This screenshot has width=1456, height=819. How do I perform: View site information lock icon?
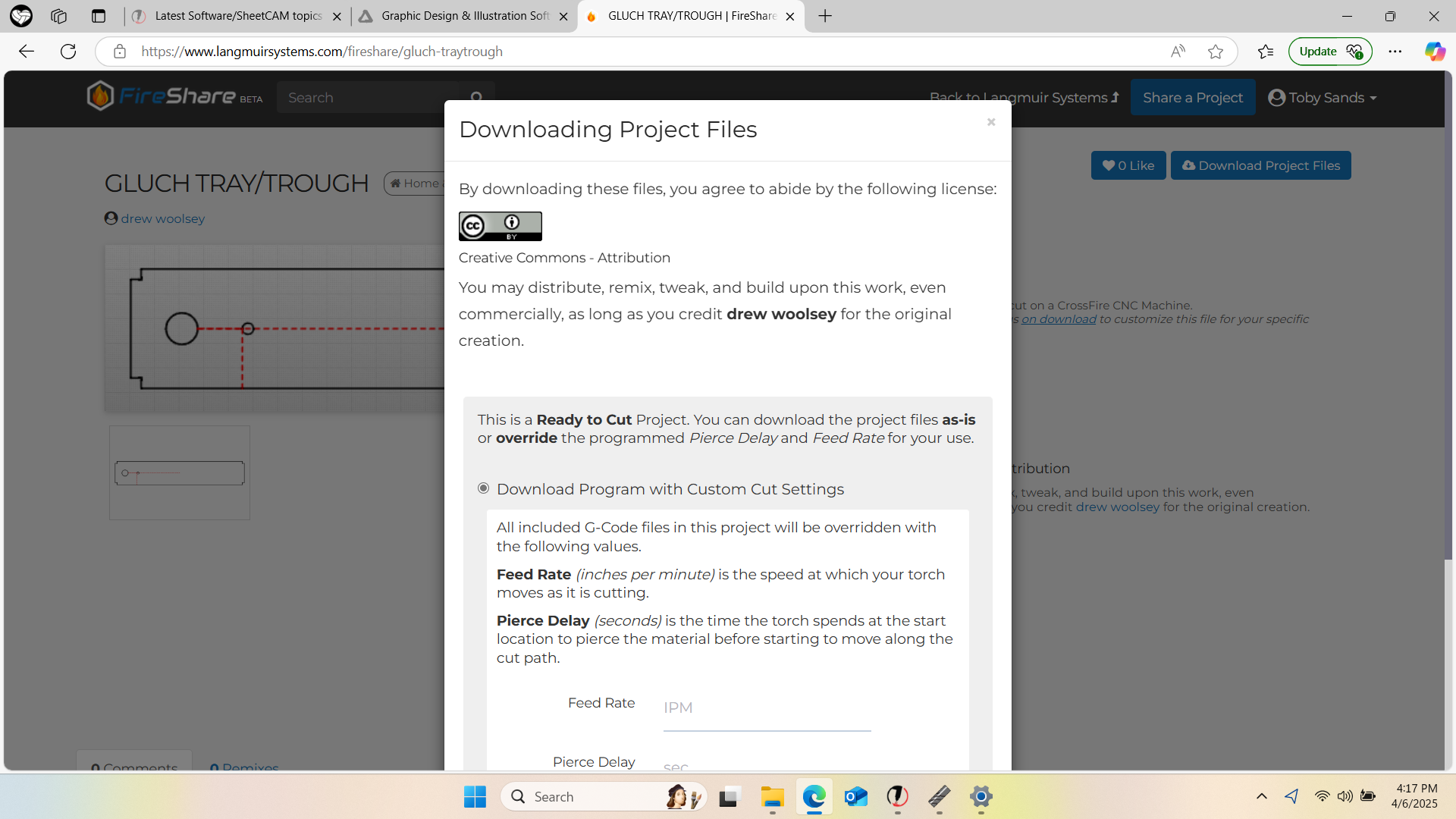119,52
